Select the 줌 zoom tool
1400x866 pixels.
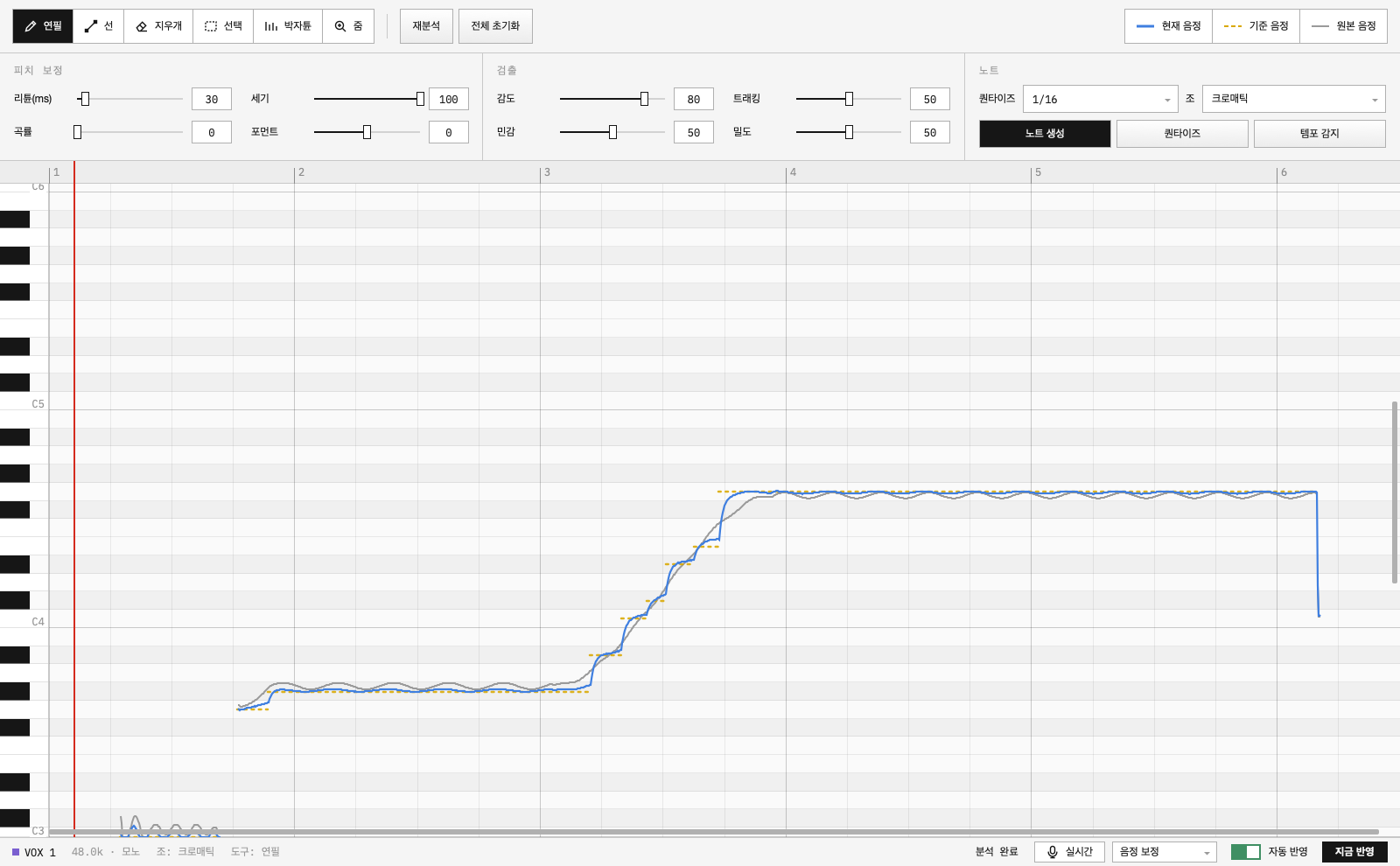(348, 26)
